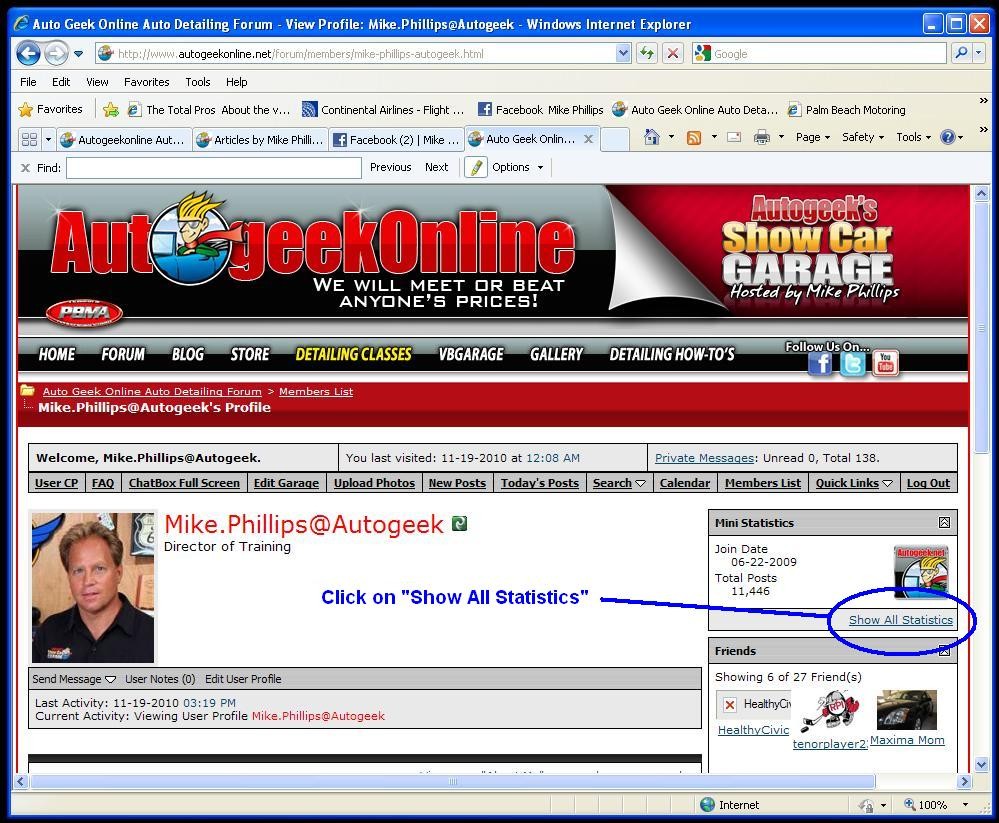Click the PBMA oval badge
This screenshot has width=999, height=823.
[84, 311]
